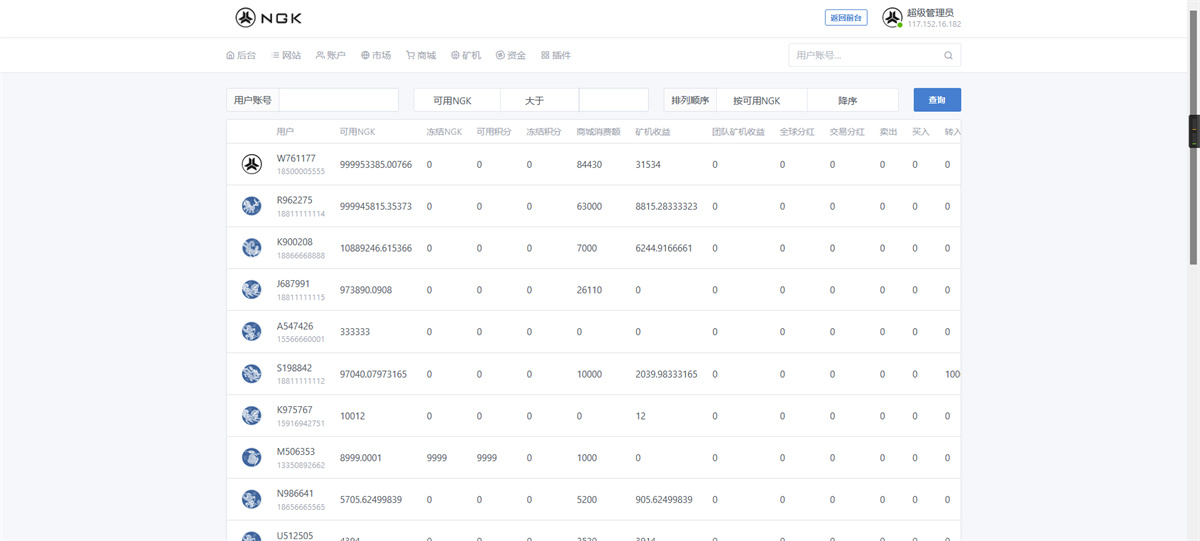1200x541 pixels.
Task: Open user R962275 username link
Action: 294,200
